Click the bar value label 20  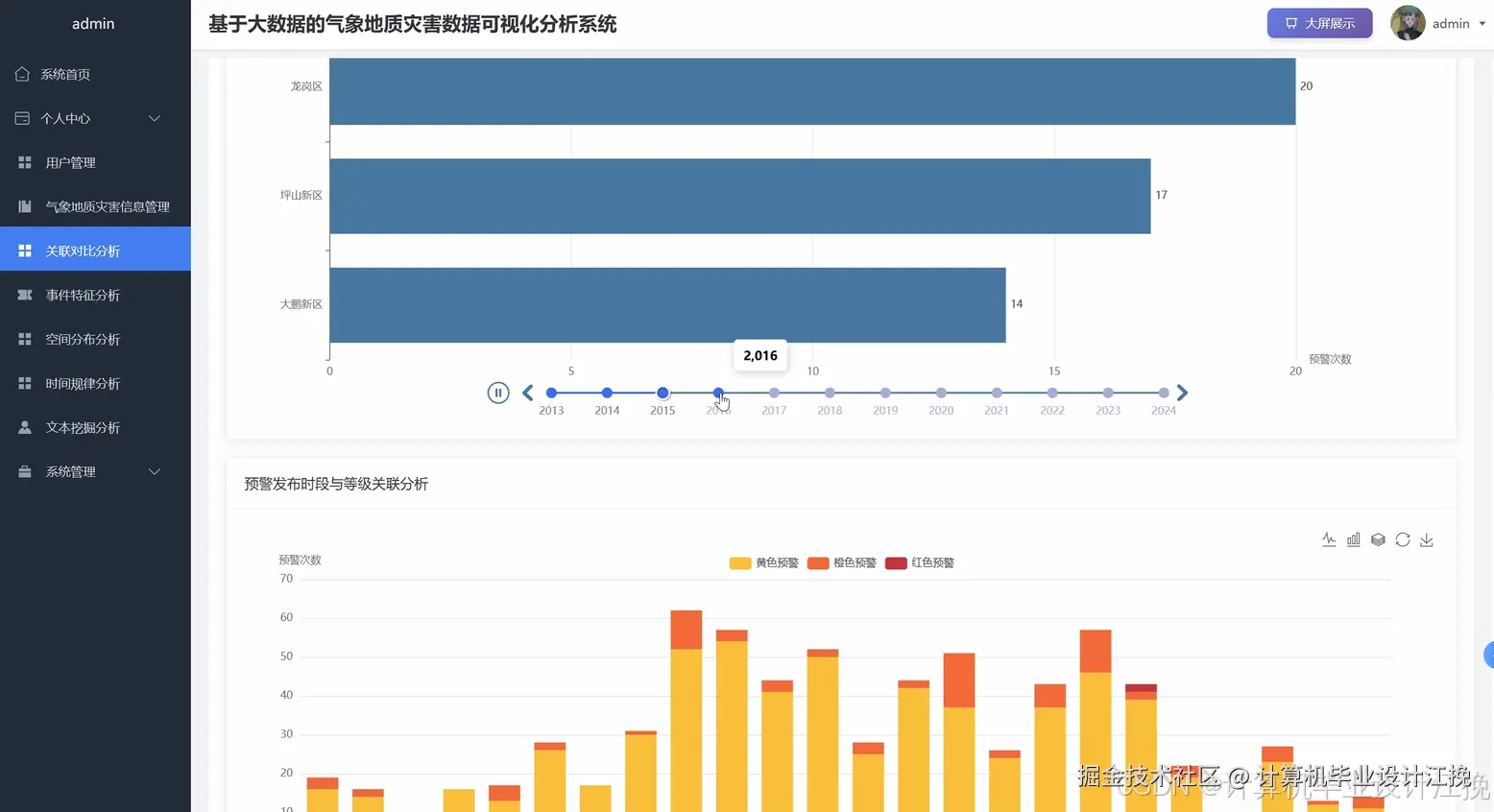tap(1306, 86)
